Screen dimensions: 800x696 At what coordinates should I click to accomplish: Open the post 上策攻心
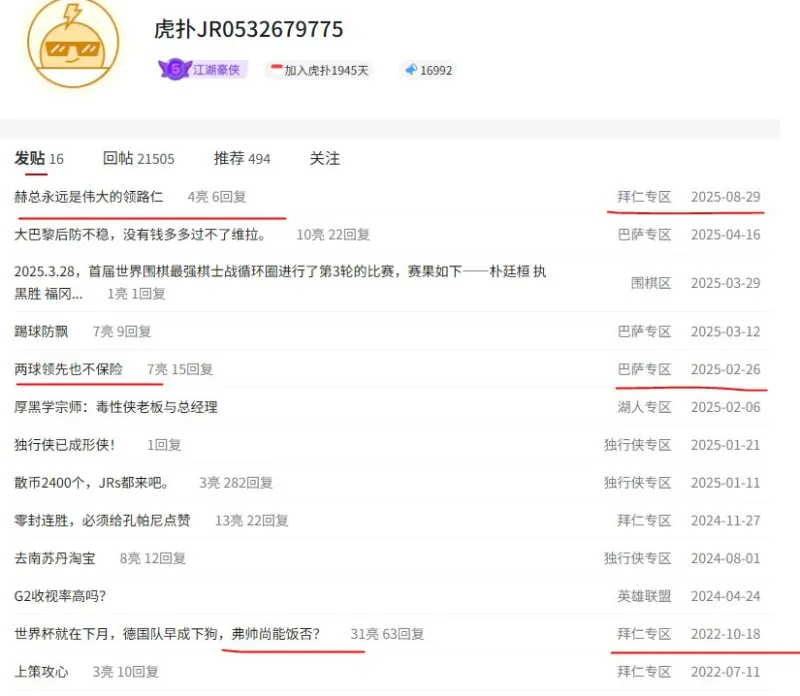click(42, 672)
